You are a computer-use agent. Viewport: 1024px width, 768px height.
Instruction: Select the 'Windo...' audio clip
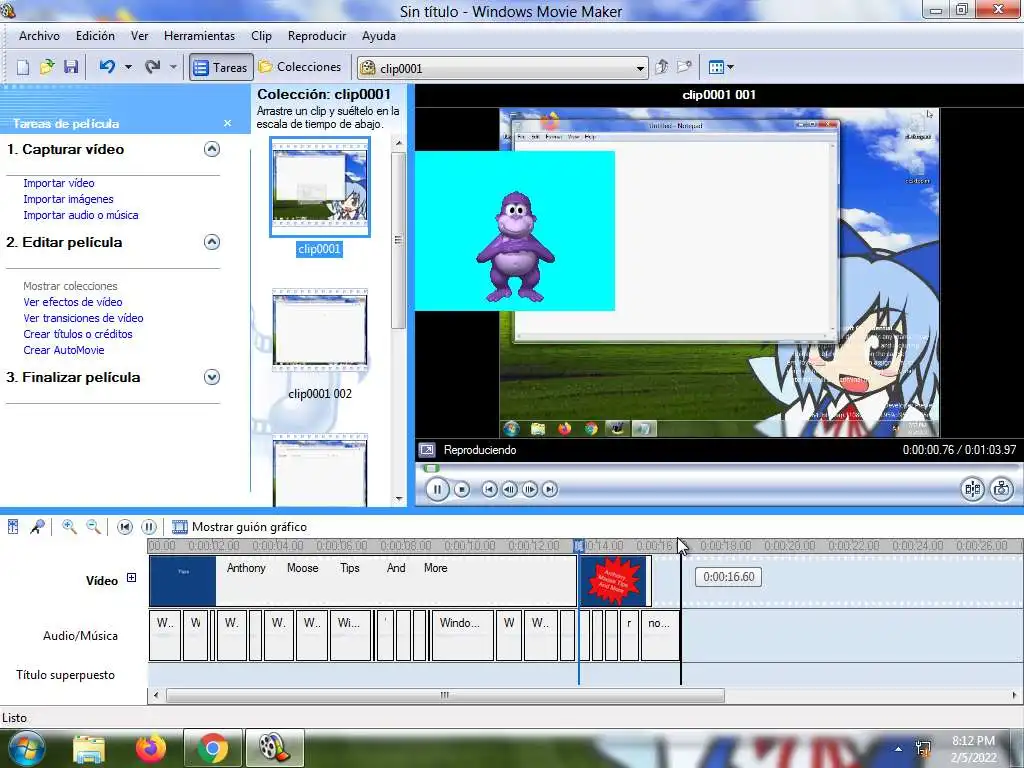[462, 635]
